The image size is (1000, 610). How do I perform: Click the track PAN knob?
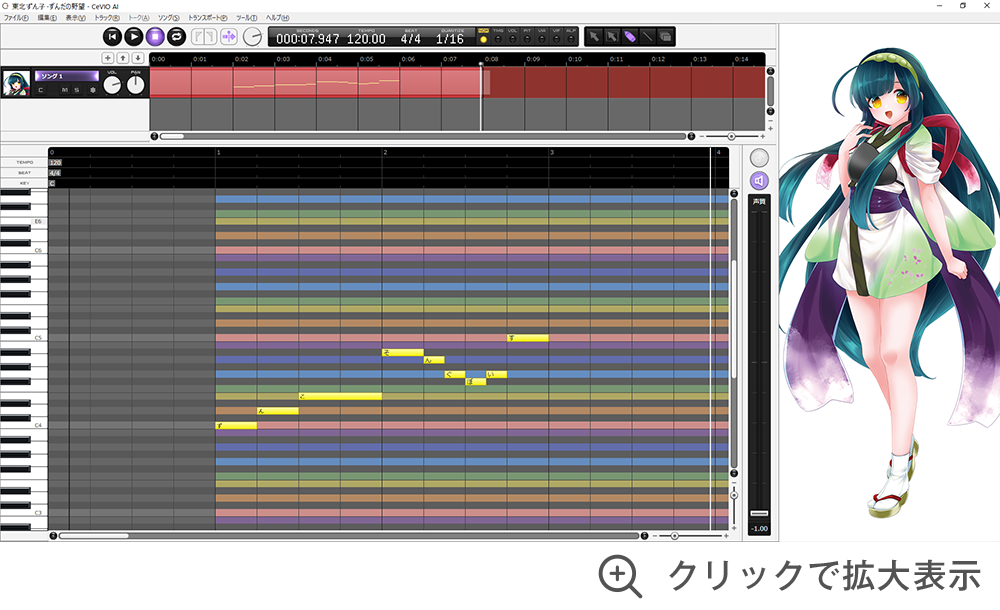click(x=136, y=85)
